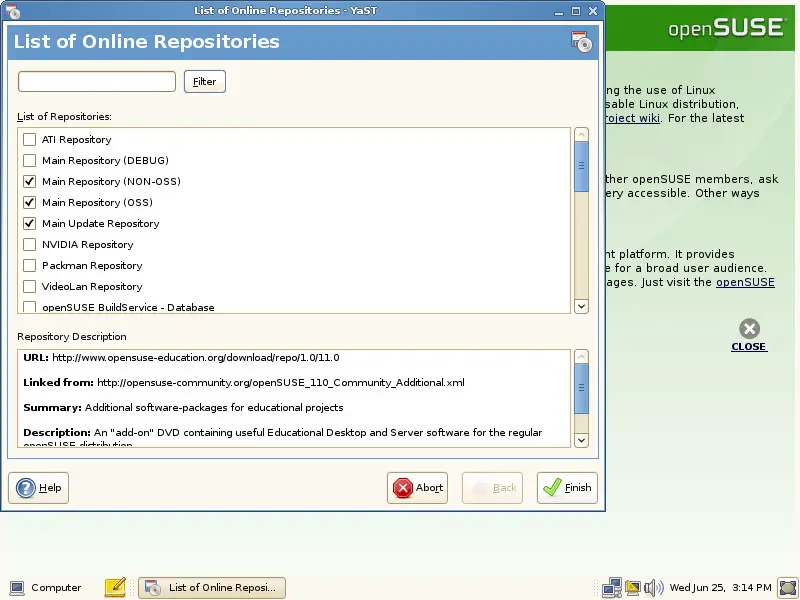800x600 pixels.
Task: Click the red X Abort icon
Action: click(403, 488)
